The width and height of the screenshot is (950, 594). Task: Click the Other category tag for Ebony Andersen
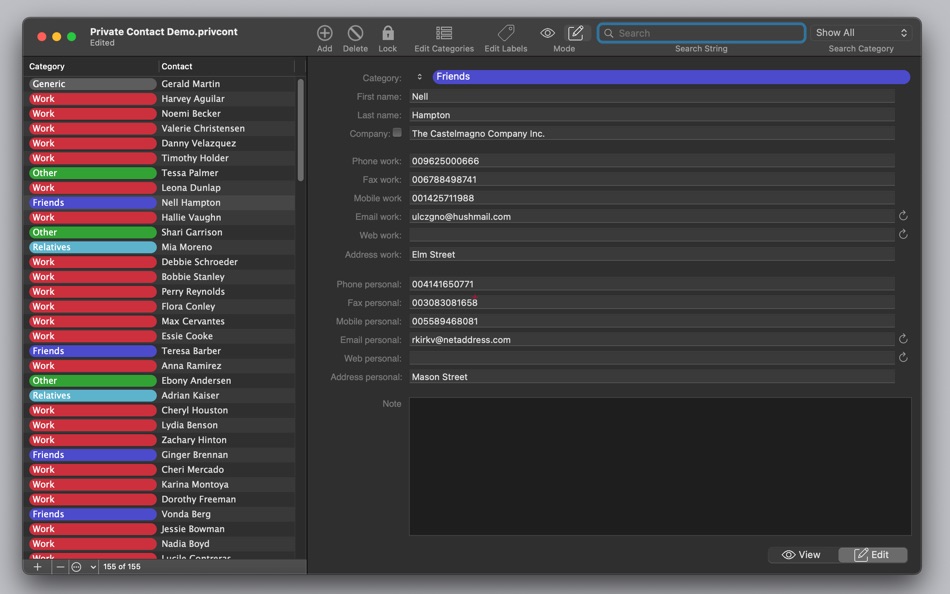pos(93,381)
